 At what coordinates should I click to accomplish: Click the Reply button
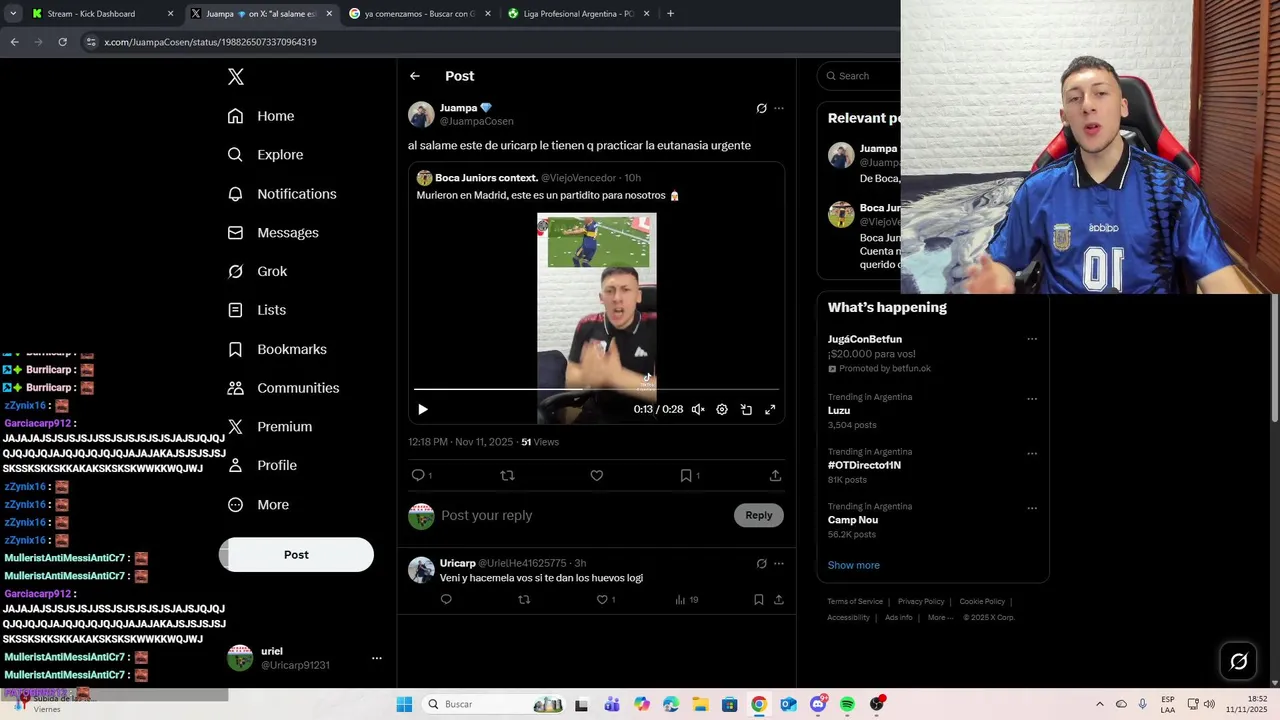tap(759, 516)
